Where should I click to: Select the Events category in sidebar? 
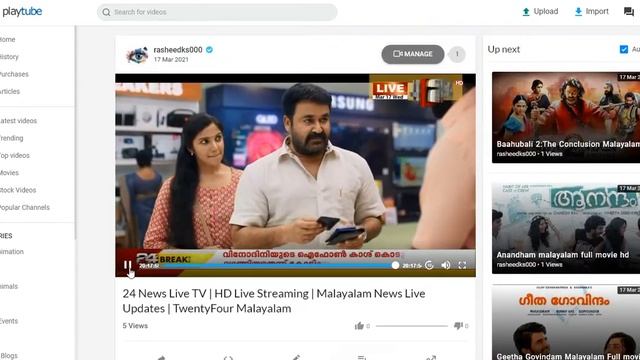click(x=9, y=321)
